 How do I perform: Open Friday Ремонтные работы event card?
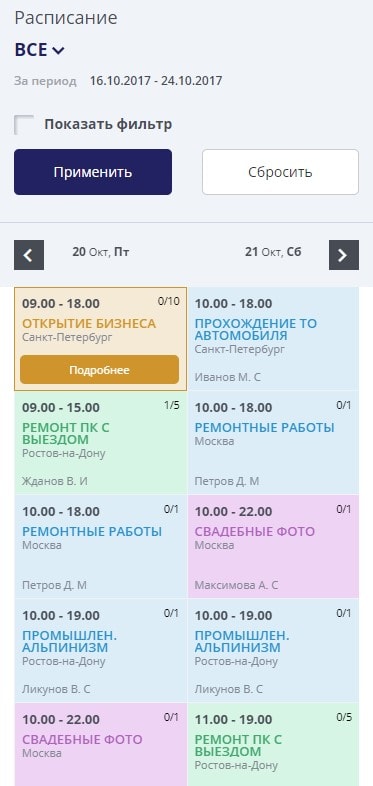[100, 547]
